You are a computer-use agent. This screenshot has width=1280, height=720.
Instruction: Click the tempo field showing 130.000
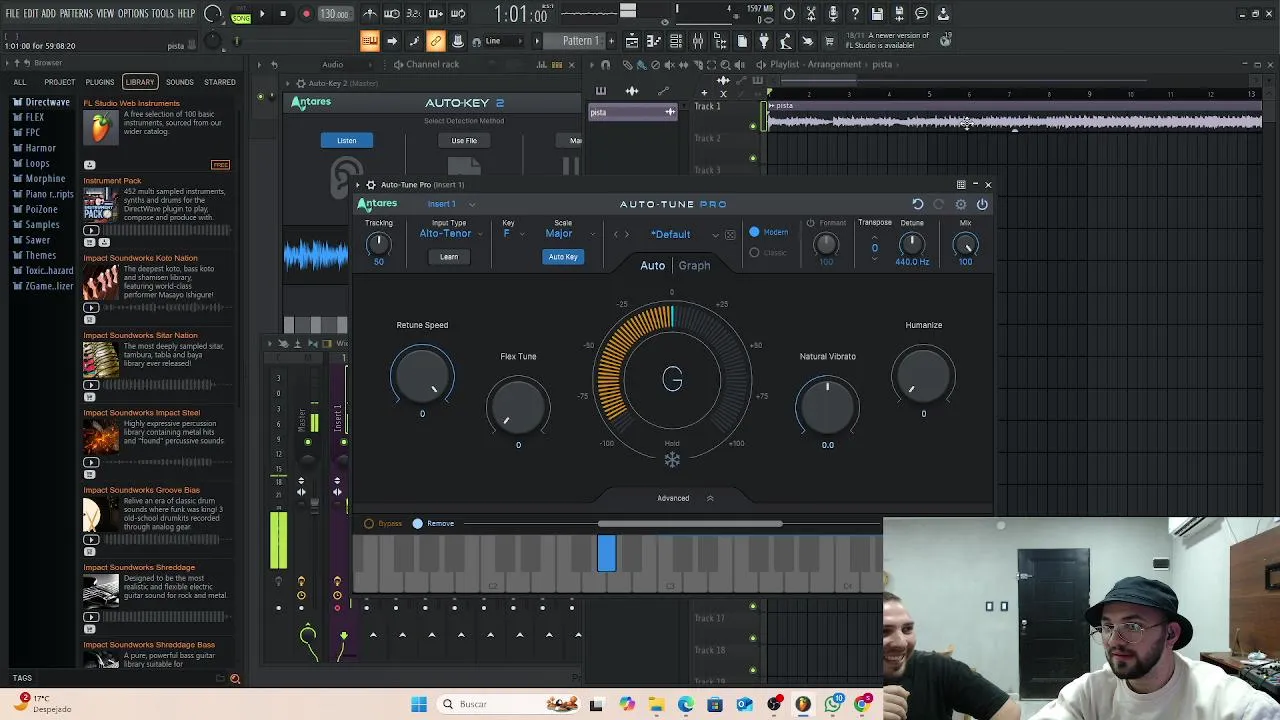[335, 14]
